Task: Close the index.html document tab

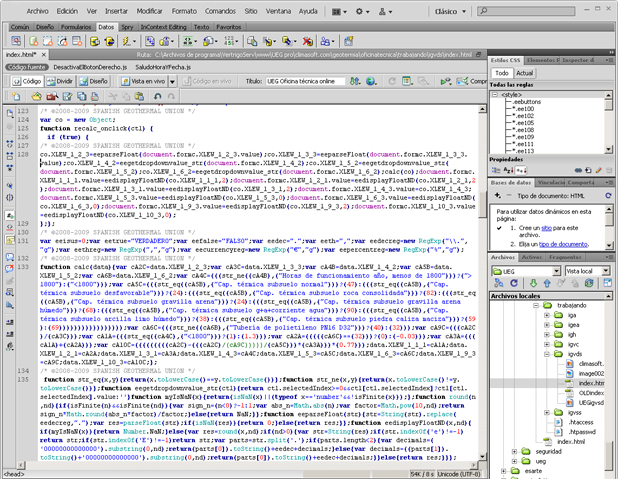Action: (x=44, y=54)
